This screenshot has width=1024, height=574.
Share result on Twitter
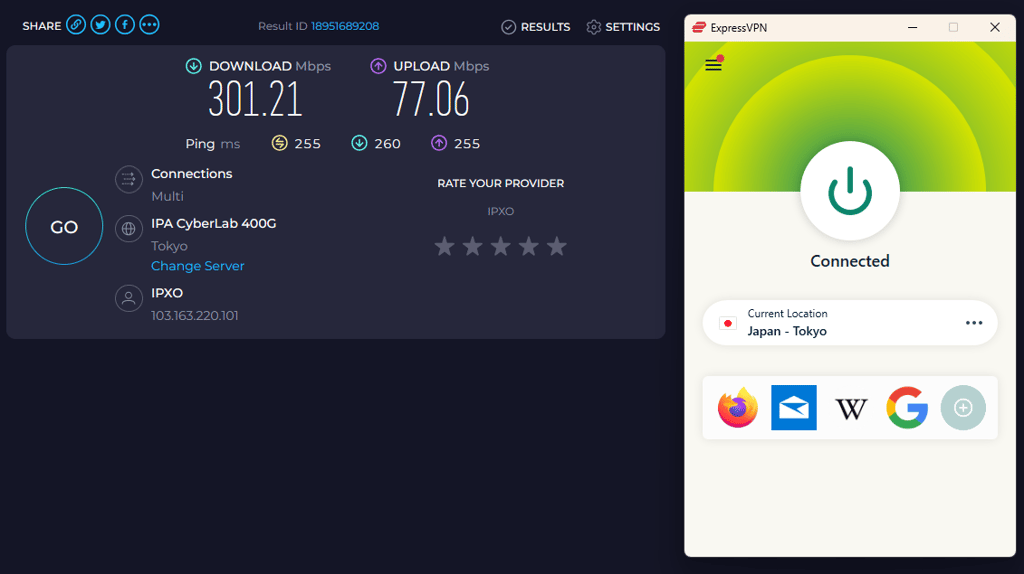tap(100, 25)
